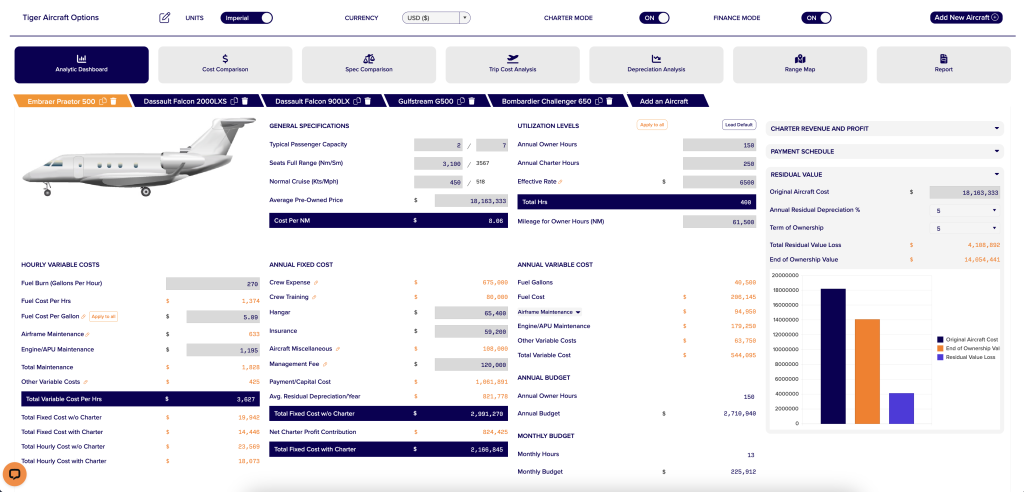
Task: Open the chat support bubble
Action: (x=14, y=474)
